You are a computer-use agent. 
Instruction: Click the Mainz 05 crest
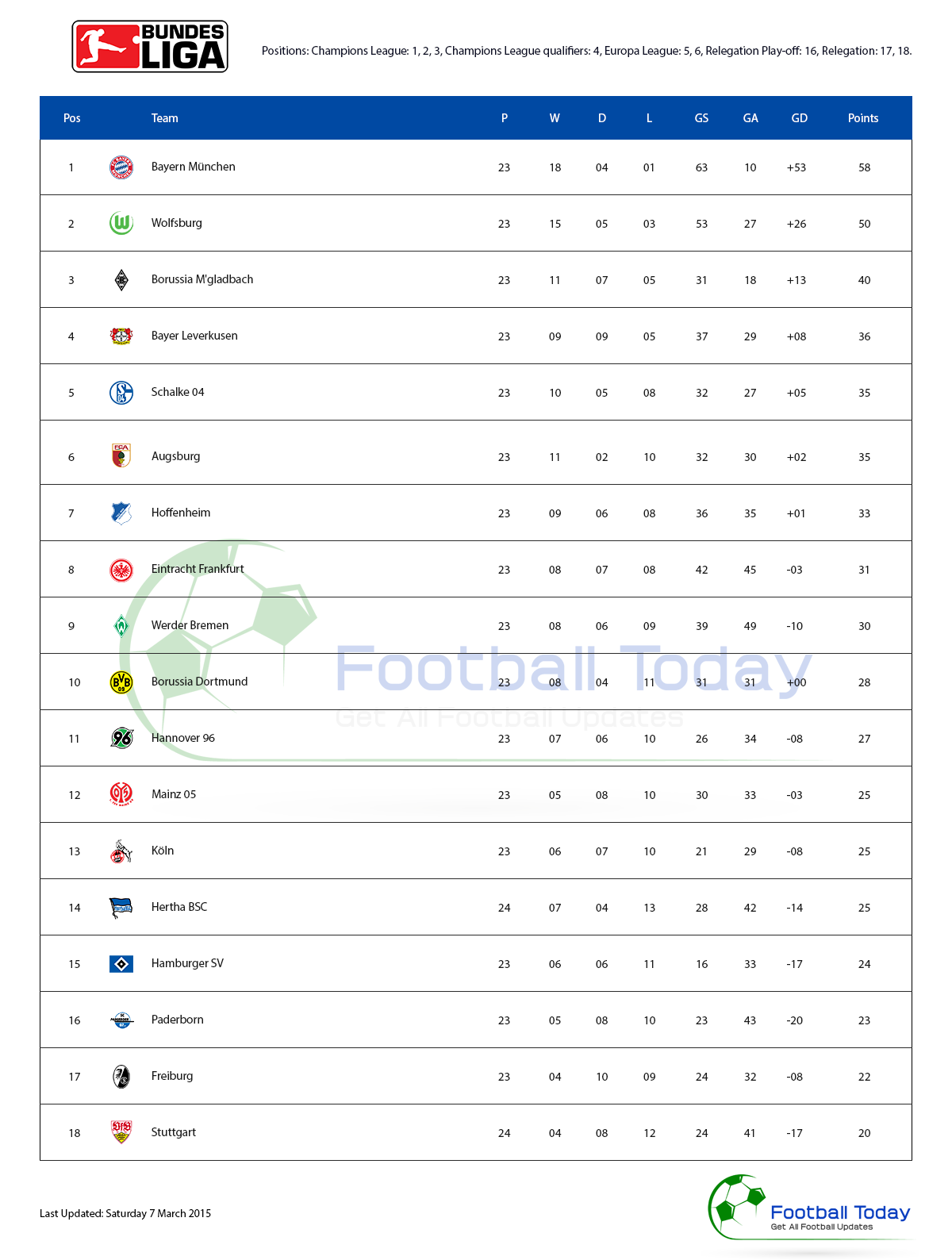point(121,794)
